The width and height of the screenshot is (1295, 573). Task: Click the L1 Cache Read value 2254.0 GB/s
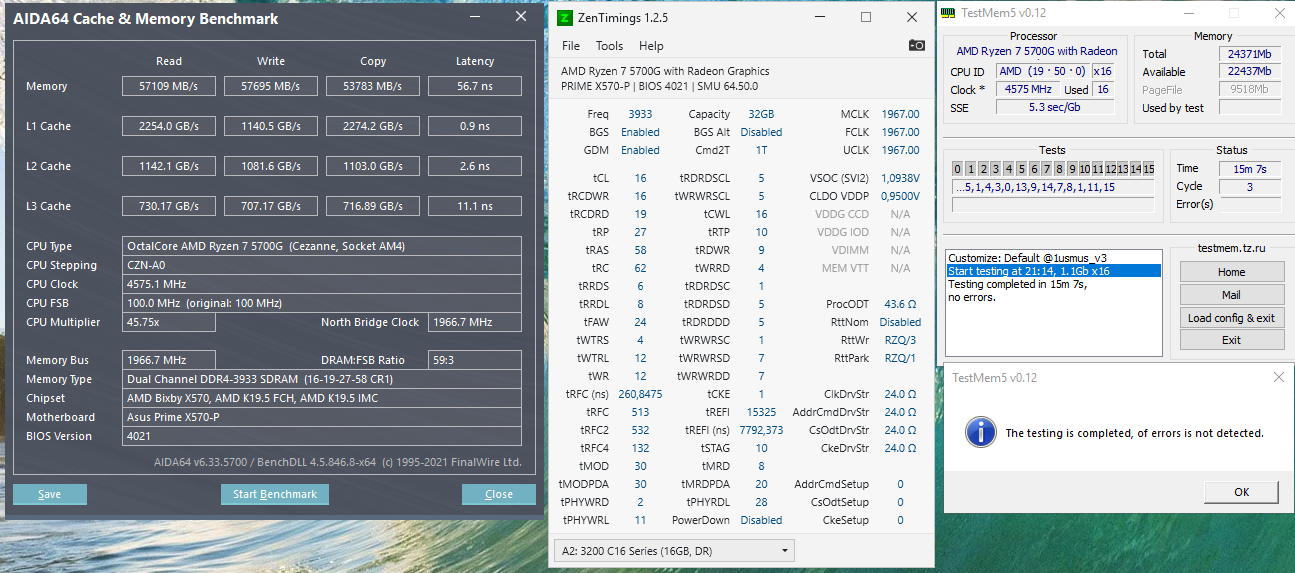[x=169, y=126]
